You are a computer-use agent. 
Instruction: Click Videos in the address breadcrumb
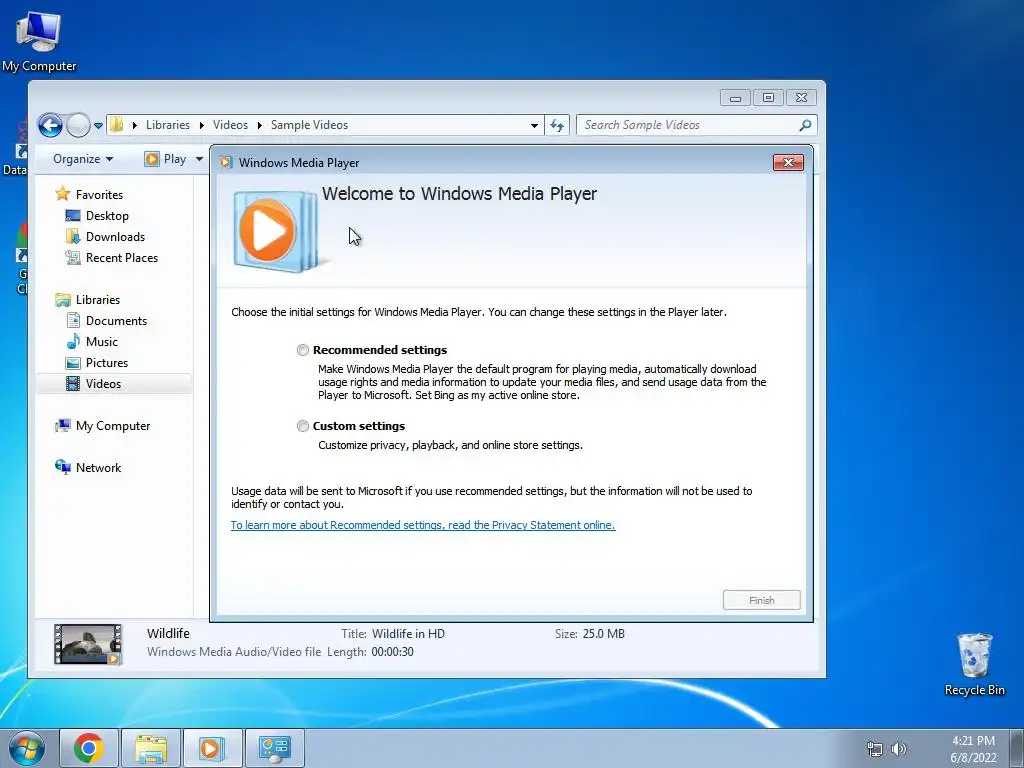[230, 125]
